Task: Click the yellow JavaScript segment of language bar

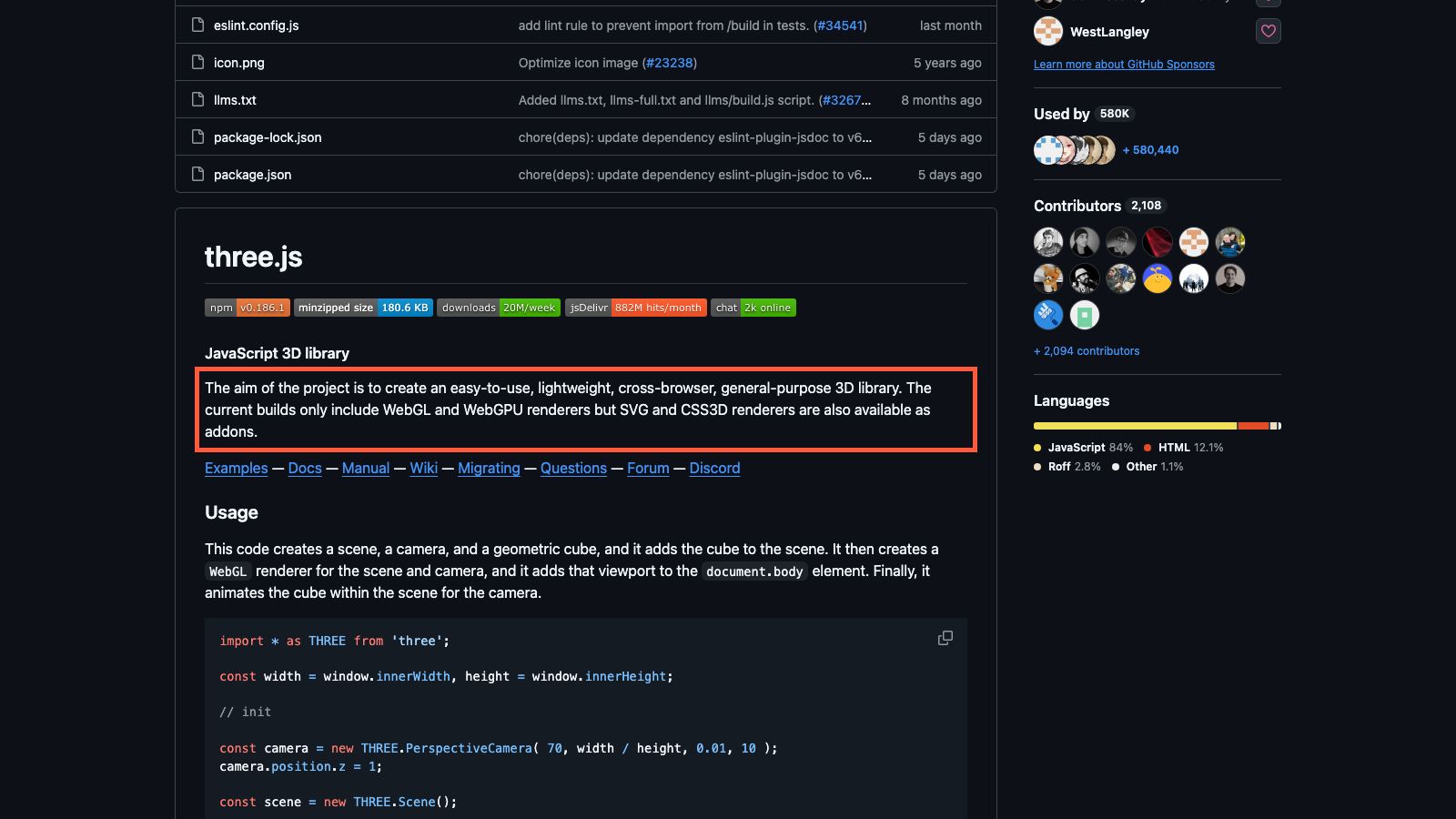Action: point(1135,426)
